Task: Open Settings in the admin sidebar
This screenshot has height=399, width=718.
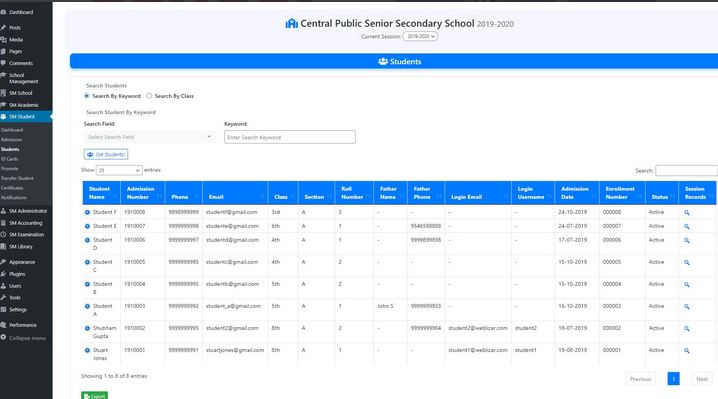Action: pos(18,310)
